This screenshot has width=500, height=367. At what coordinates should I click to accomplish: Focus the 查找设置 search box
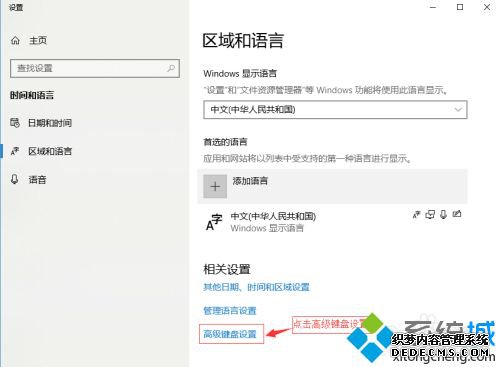pyautogui.click(x=95, y=68)
